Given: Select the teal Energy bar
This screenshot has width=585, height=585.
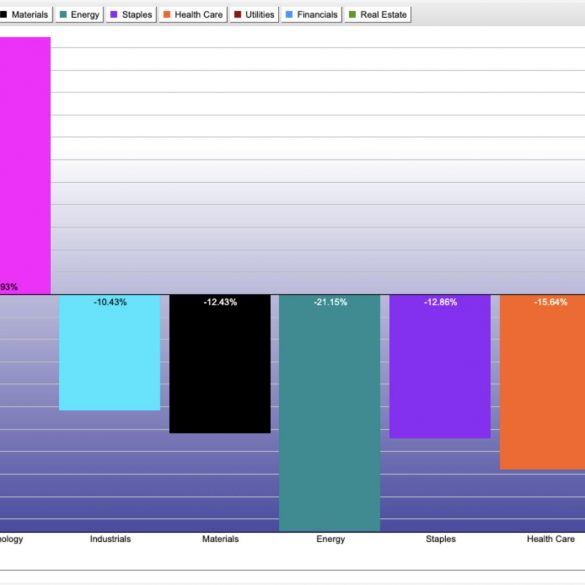Looking at the screenshot, I should (329, 413).
